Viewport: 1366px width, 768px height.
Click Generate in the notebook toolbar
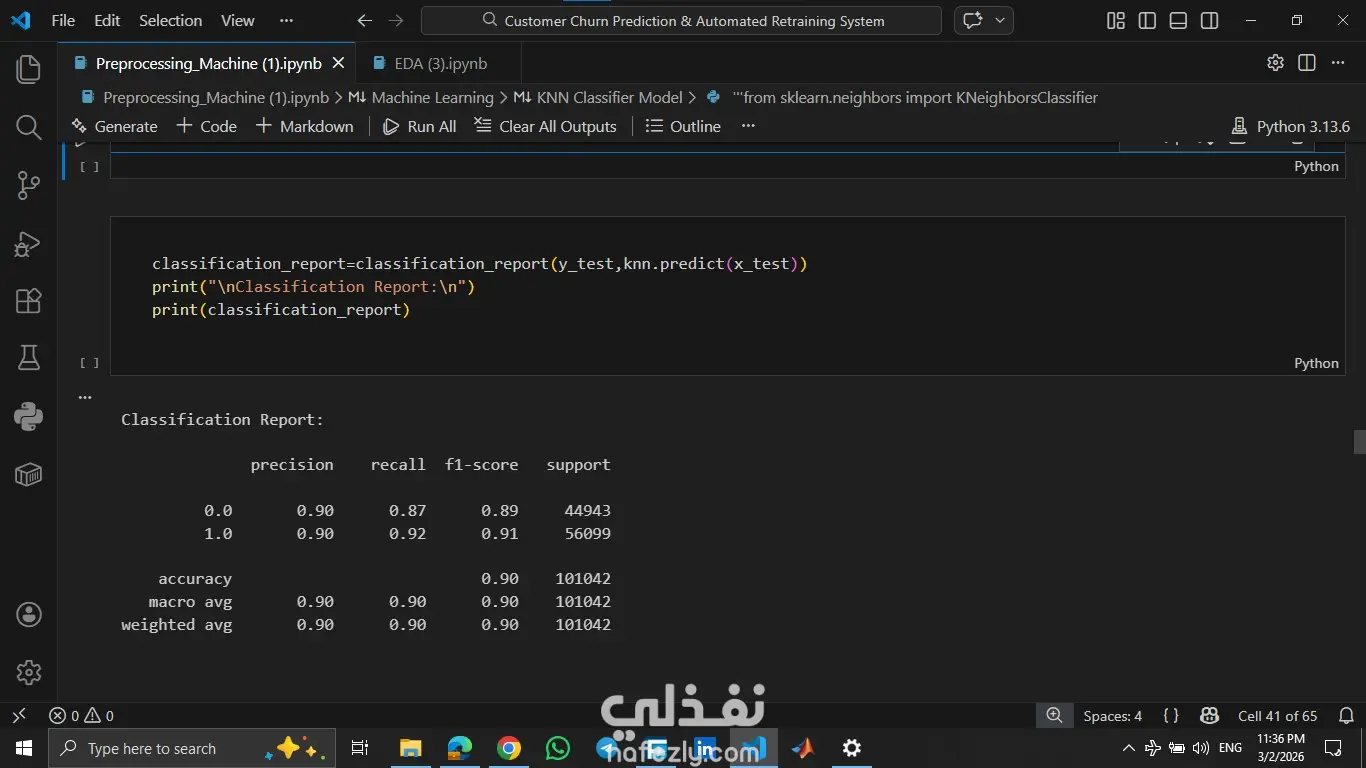114,126
